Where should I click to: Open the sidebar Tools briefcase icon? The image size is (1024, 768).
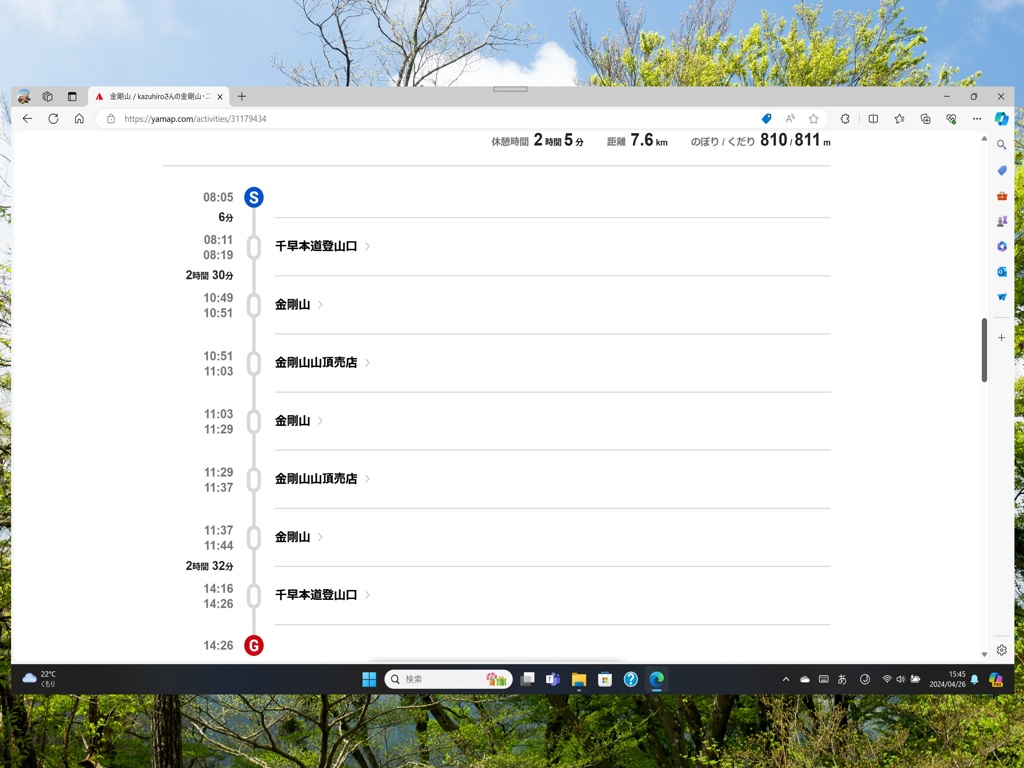coord(1001,195)
